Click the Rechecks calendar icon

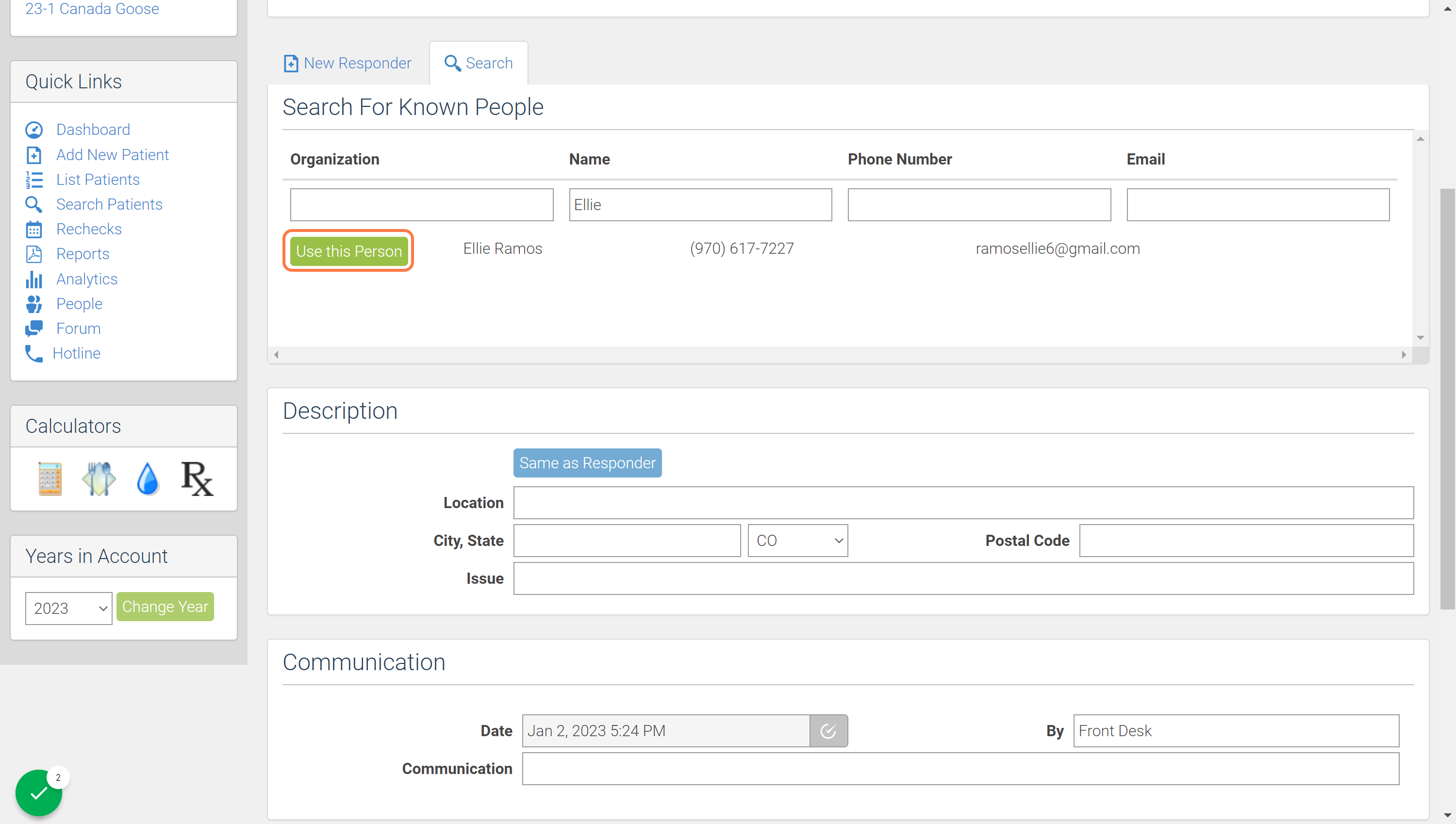point(34,229)
